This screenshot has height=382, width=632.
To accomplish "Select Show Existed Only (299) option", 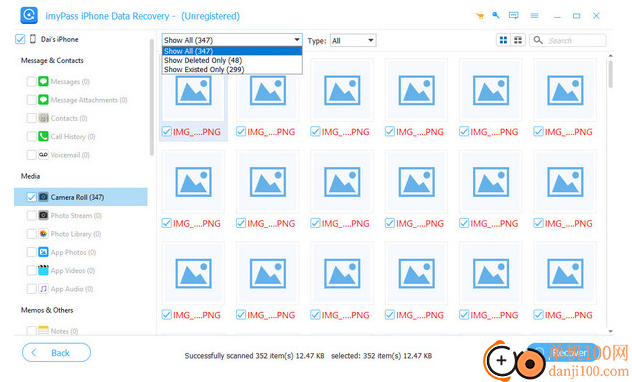I will pos(232,69).
